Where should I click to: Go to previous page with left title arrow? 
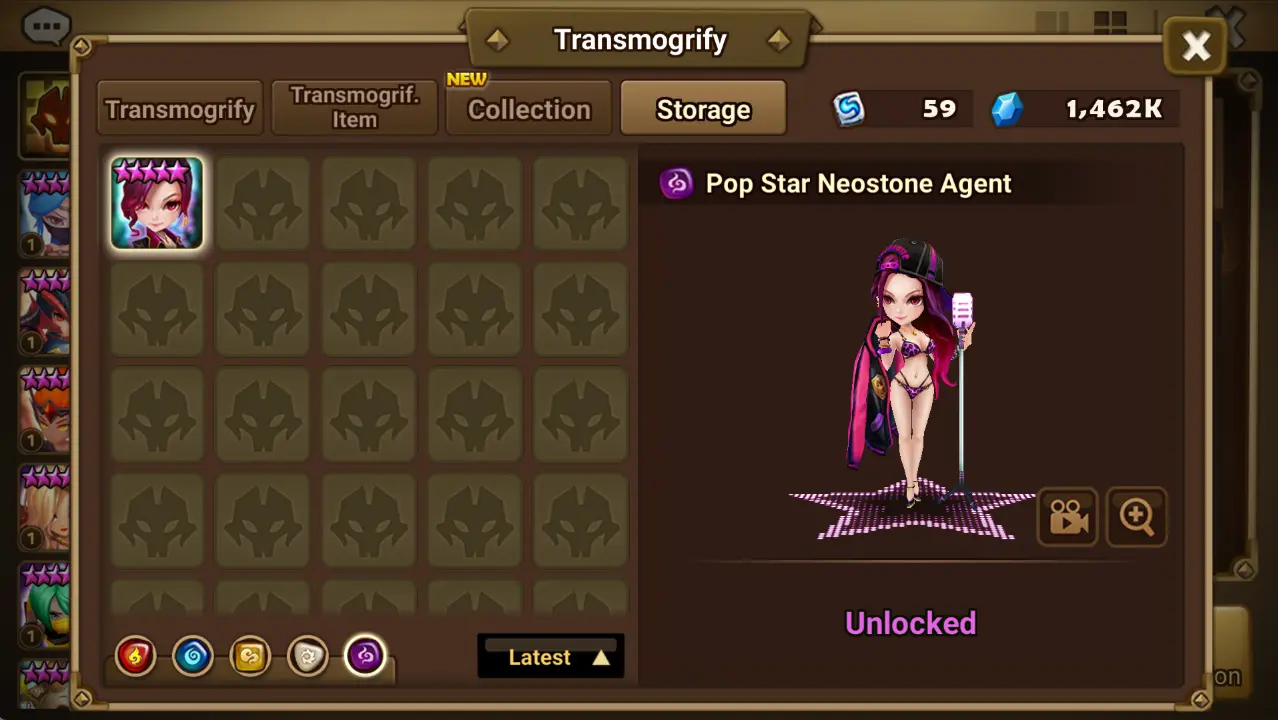pyautogui.click(x=497, y=40)
